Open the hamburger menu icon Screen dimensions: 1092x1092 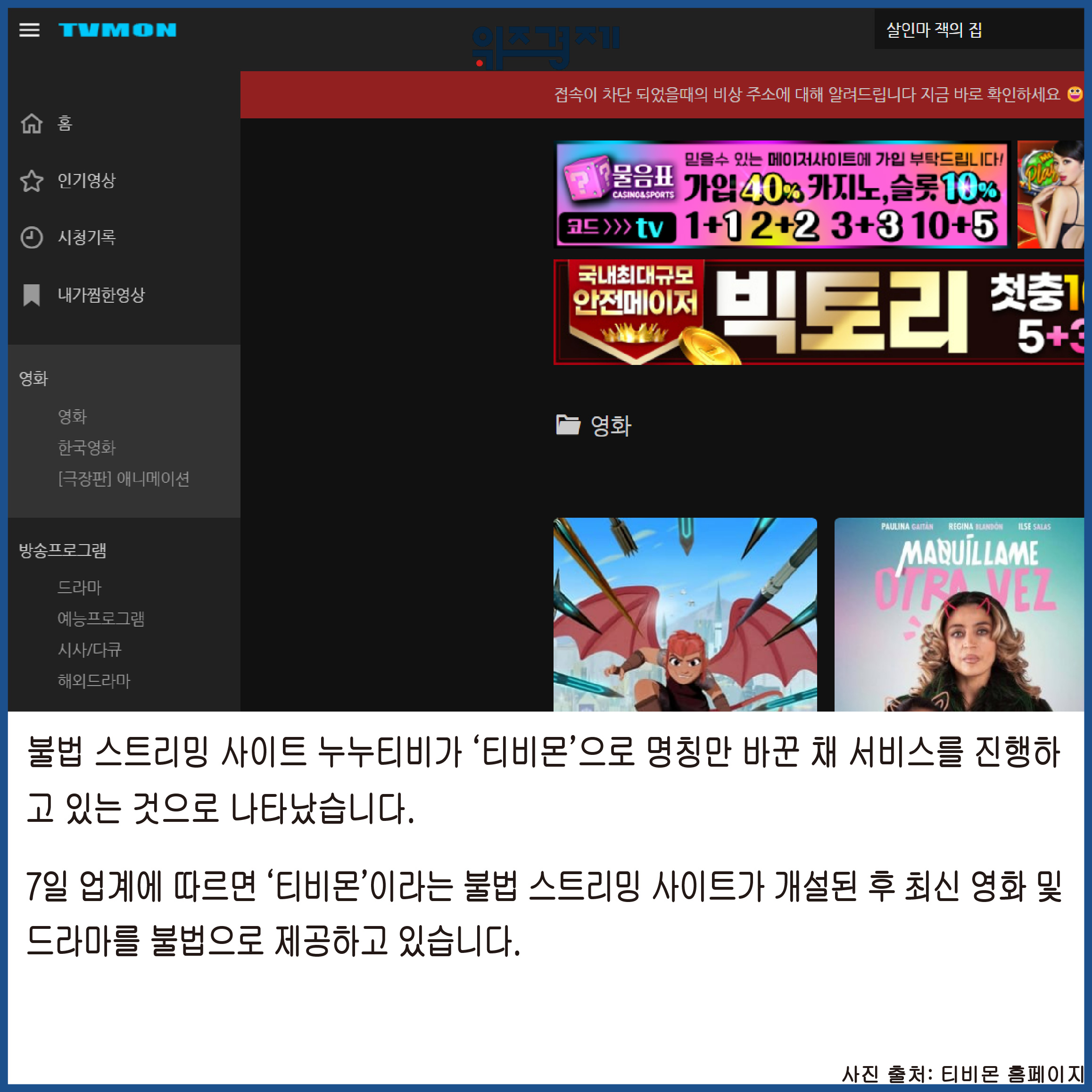coord(29,30)
